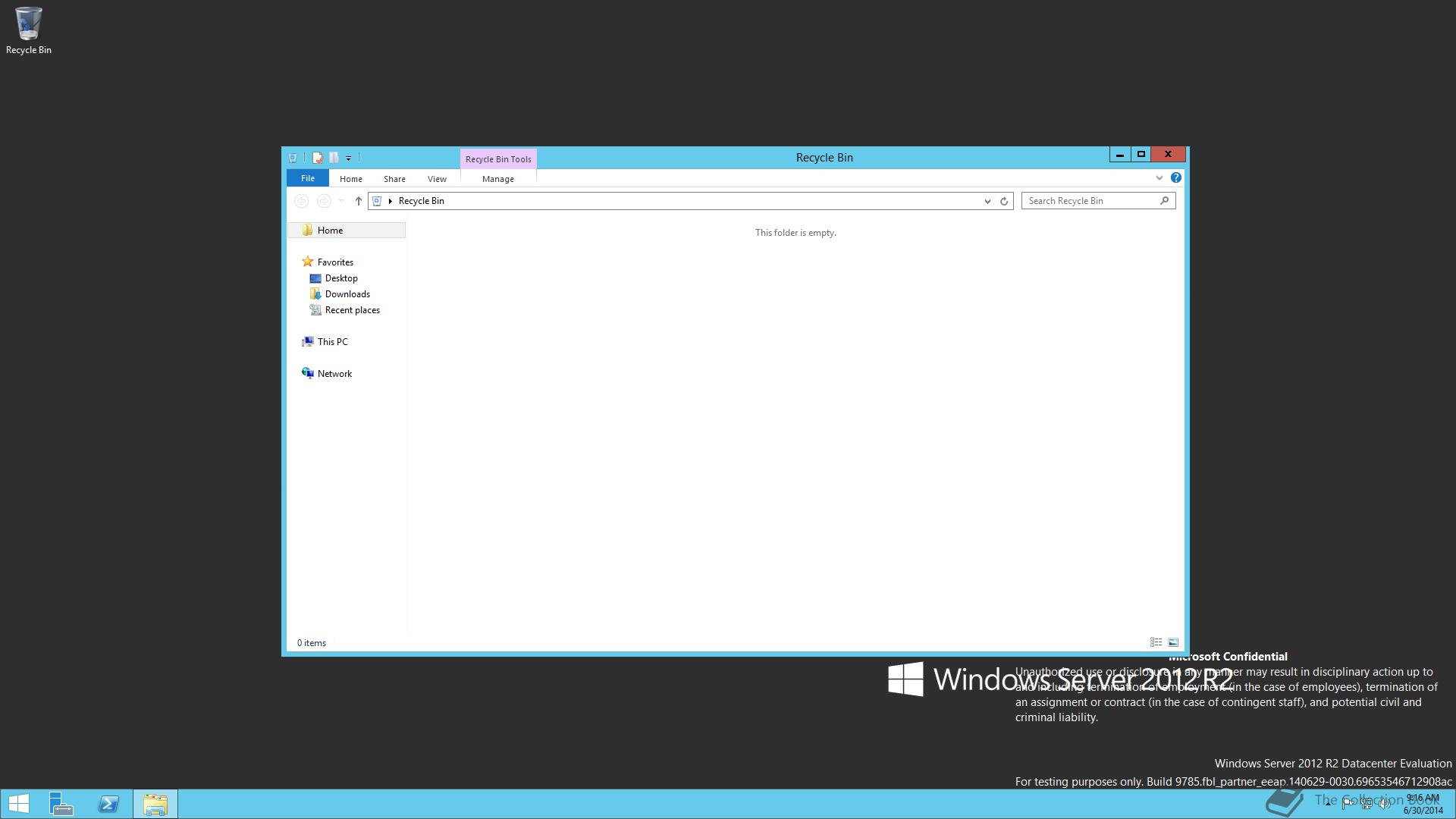Click the Recycle Bin Tools contextual tab header

[498, 159]
